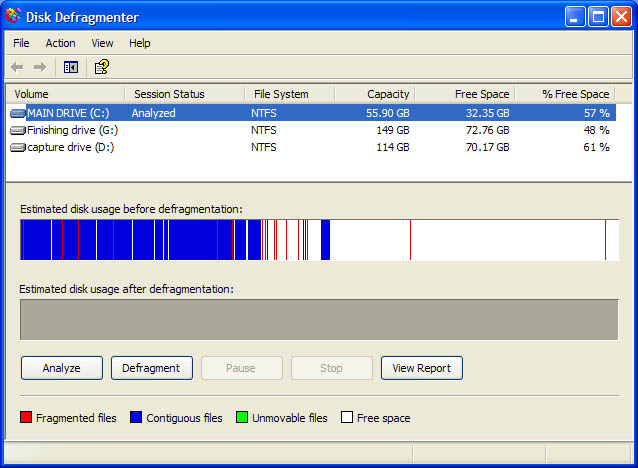Click NTFS in Finishing drive (G:) row
638x468 pixels.
(x=264, y=130)
